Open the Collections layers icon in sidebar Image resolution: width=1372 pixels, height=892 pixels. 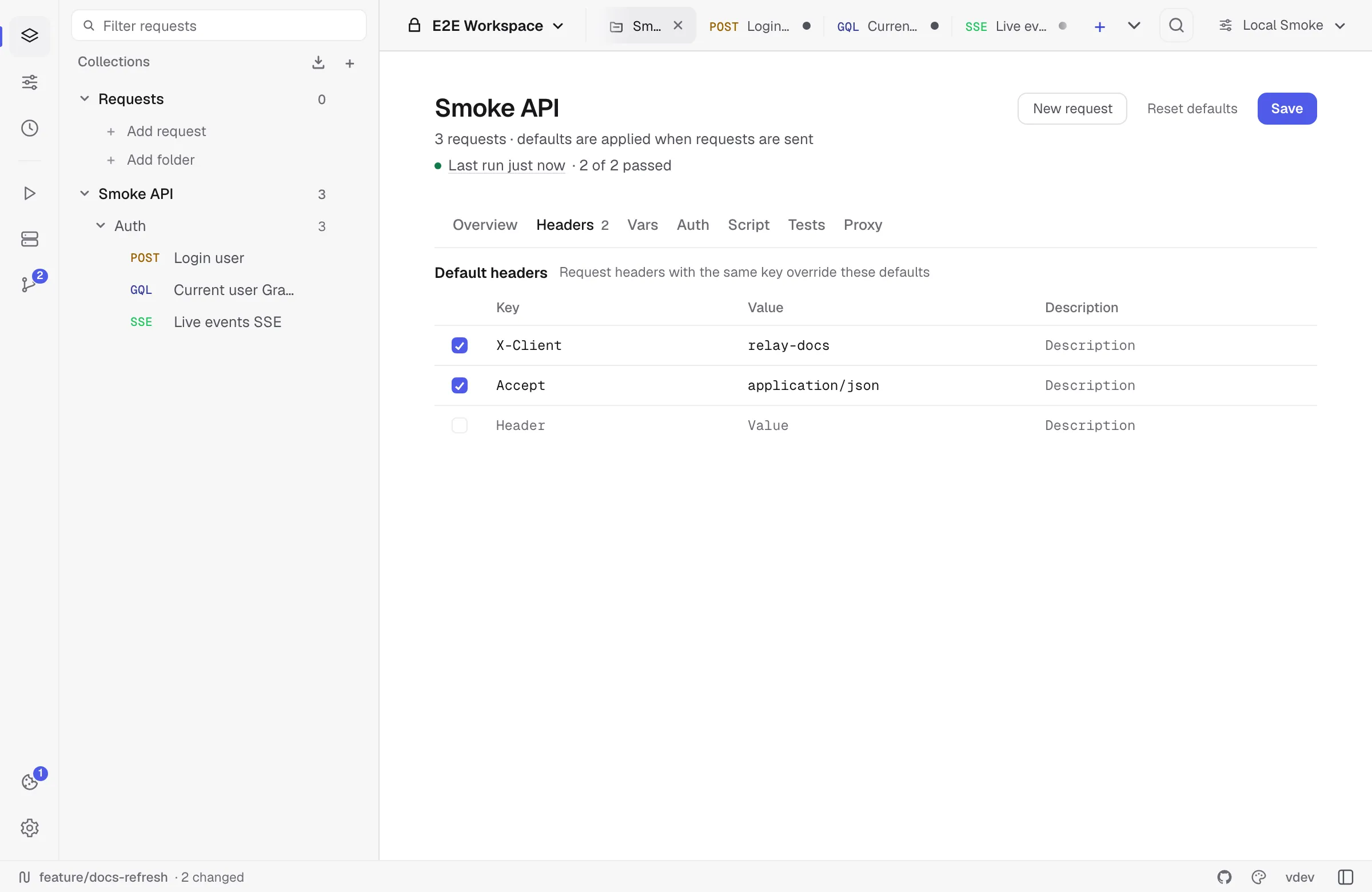[x=29, y=36]
